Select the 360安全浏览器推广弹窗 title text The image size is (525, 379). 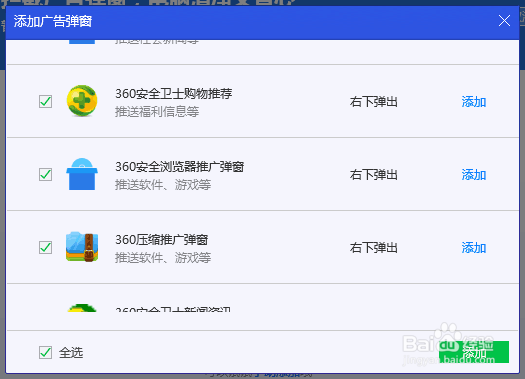pyautogui.click(x=179, y=167)
